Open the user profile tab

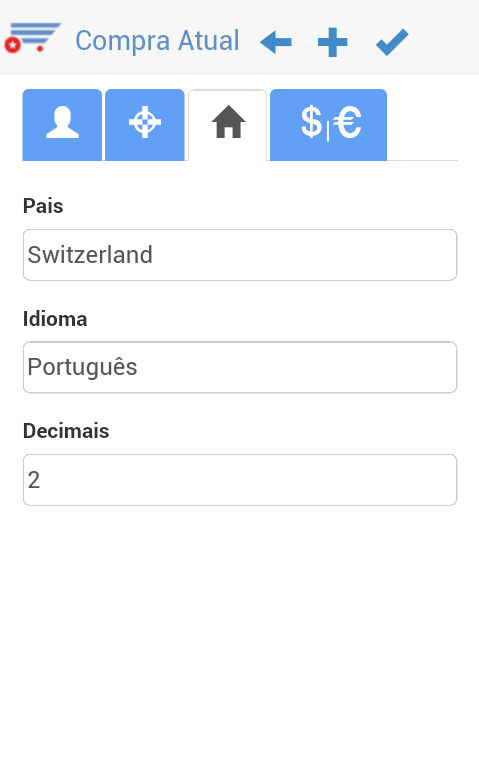[x=62, y=125]
